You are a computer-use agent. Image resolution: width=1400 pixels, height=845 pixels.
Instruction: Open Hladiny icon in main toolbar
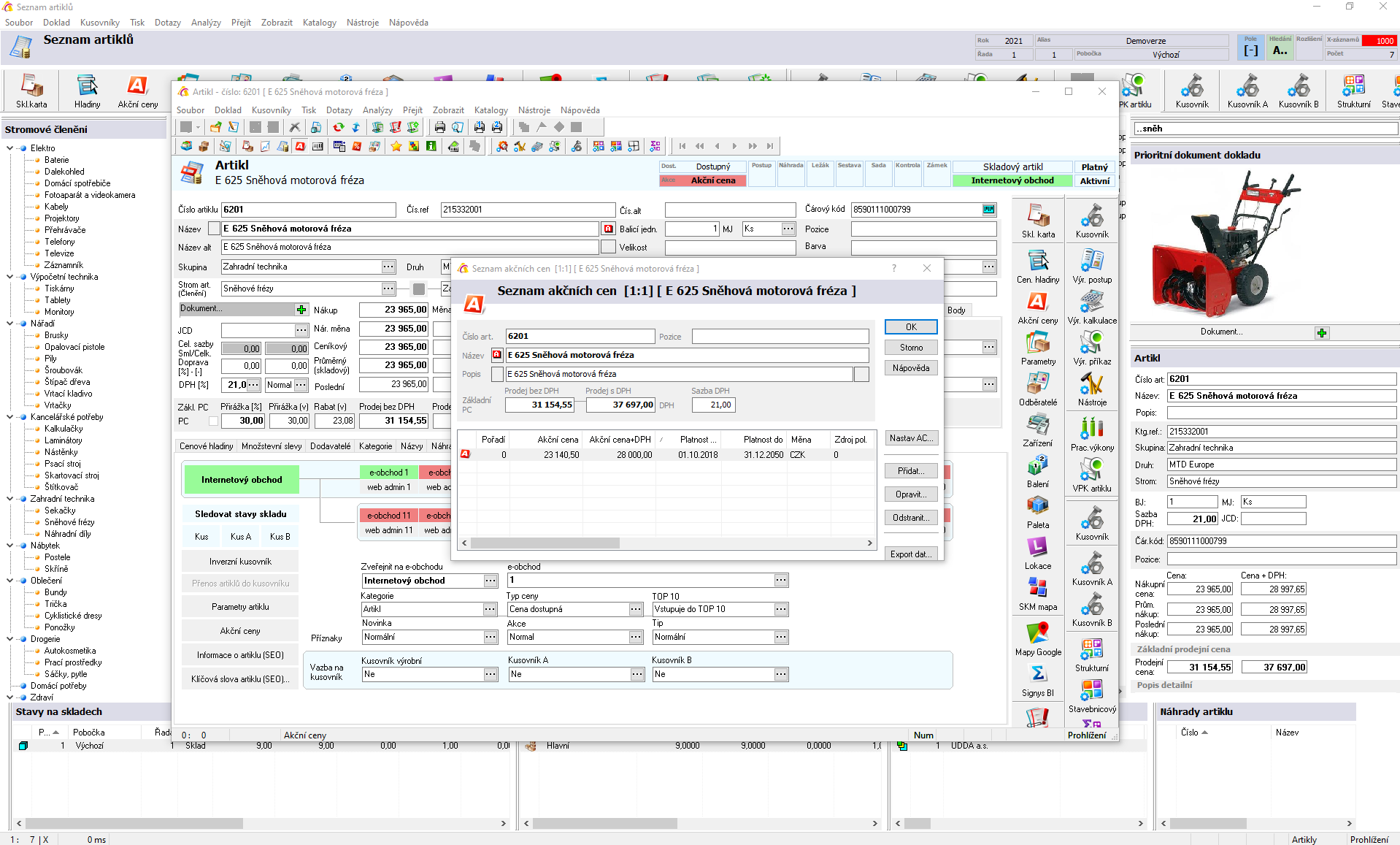(87, 91)
